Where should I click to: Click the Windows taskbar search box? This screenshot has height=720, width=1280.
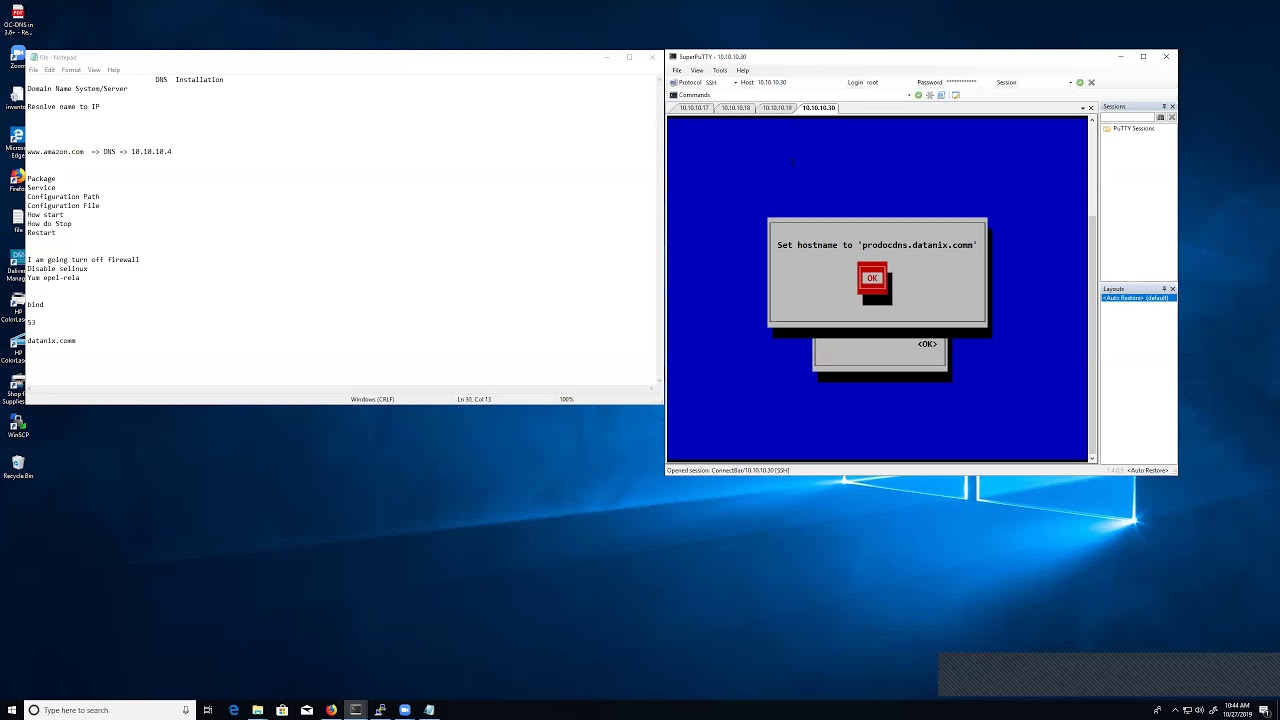coord(108,710)
